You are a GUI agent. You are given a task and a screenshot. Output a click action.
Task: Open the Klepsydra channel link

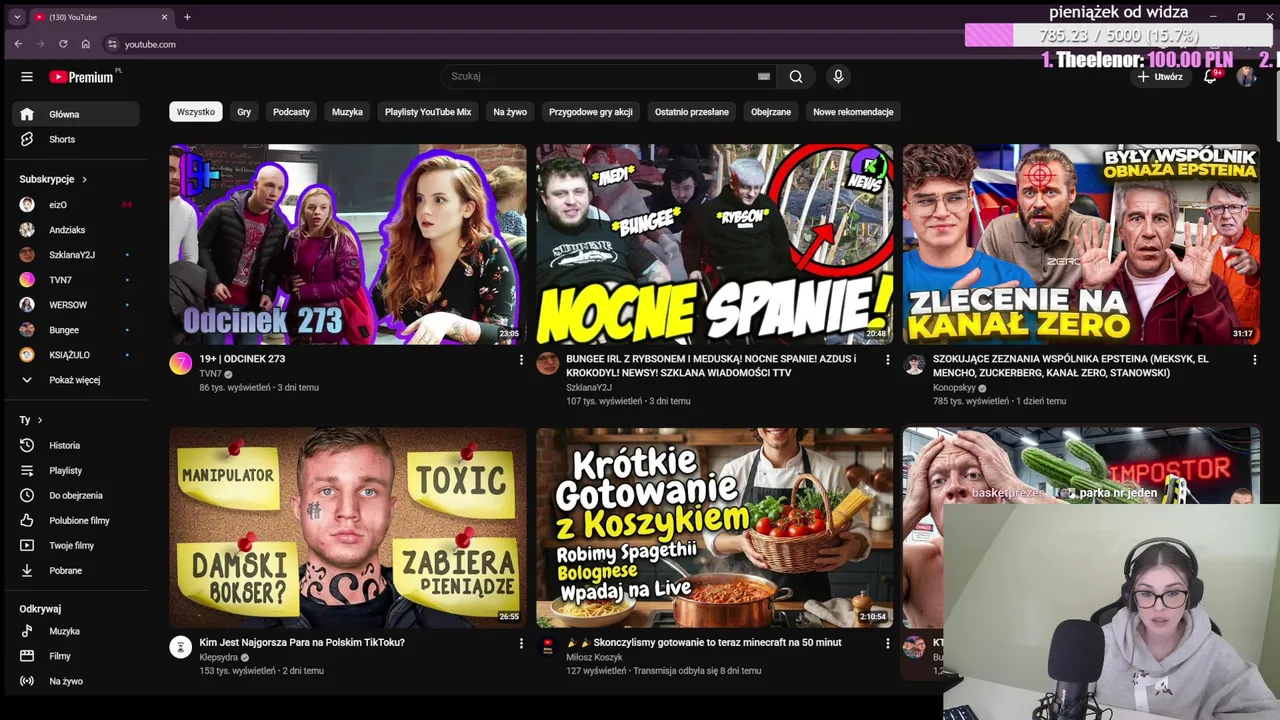click(x=218, y=657)
